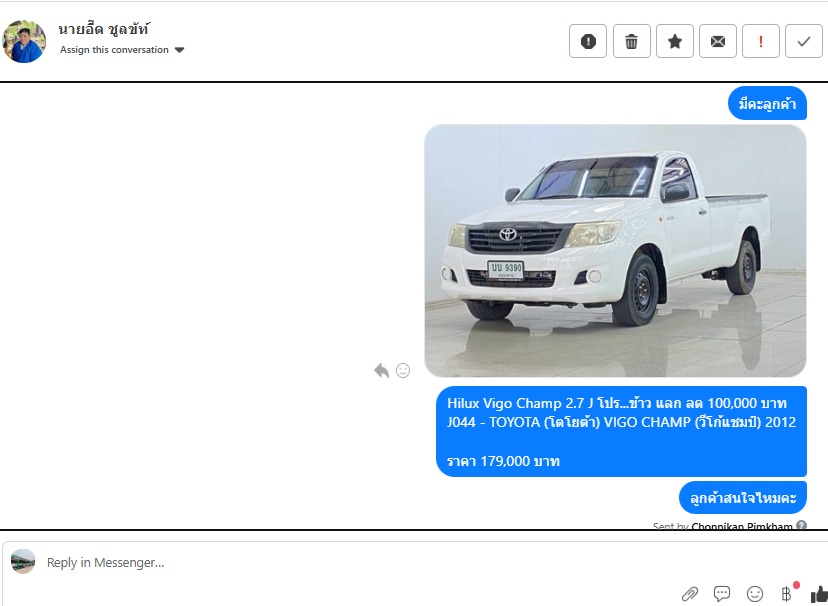Reply to truck photo with arrow icon
The width and height of the screenshot is (828, 606).
pos(381,371)
